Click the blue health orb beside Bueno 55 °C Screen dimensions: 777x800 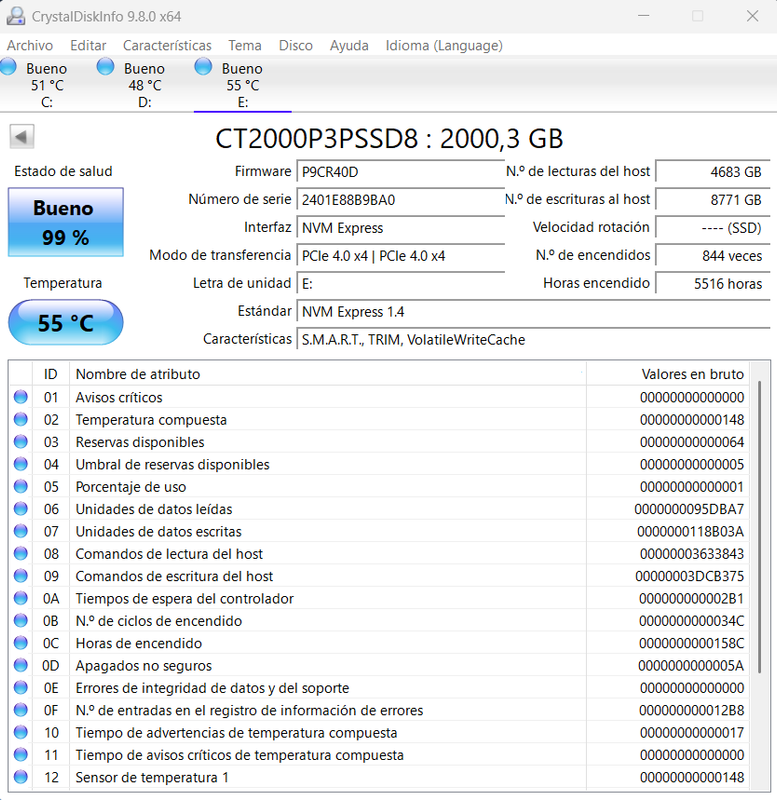tap(203, 66)
